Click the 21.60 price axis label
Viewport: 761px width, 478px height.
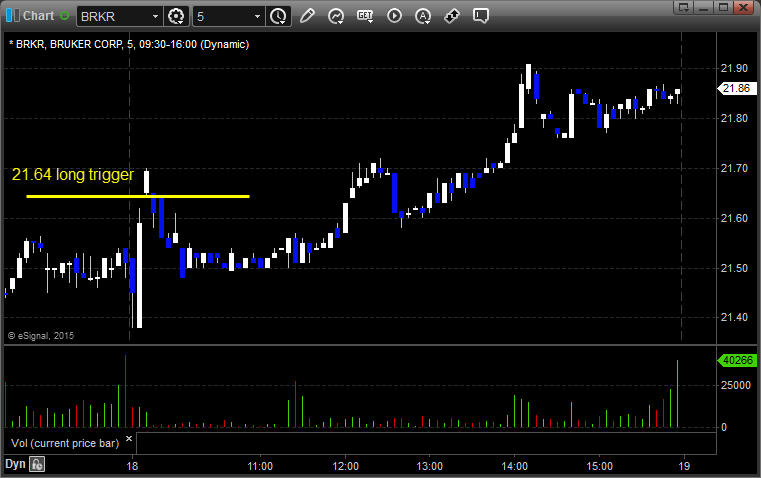pos(734,218)
